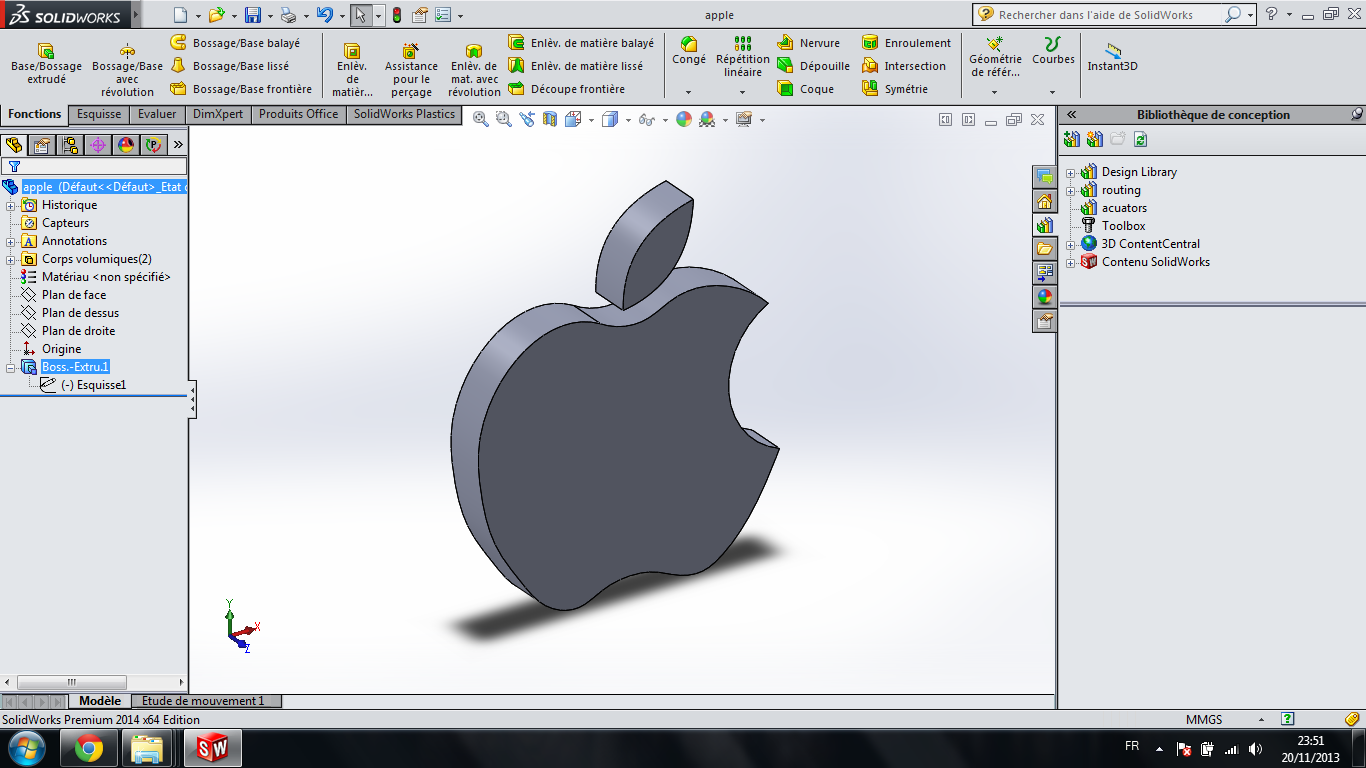Screen dimensions: 1366x768
Task: Select (-) Esquisse1 sketch item
Action: [93, 385]
